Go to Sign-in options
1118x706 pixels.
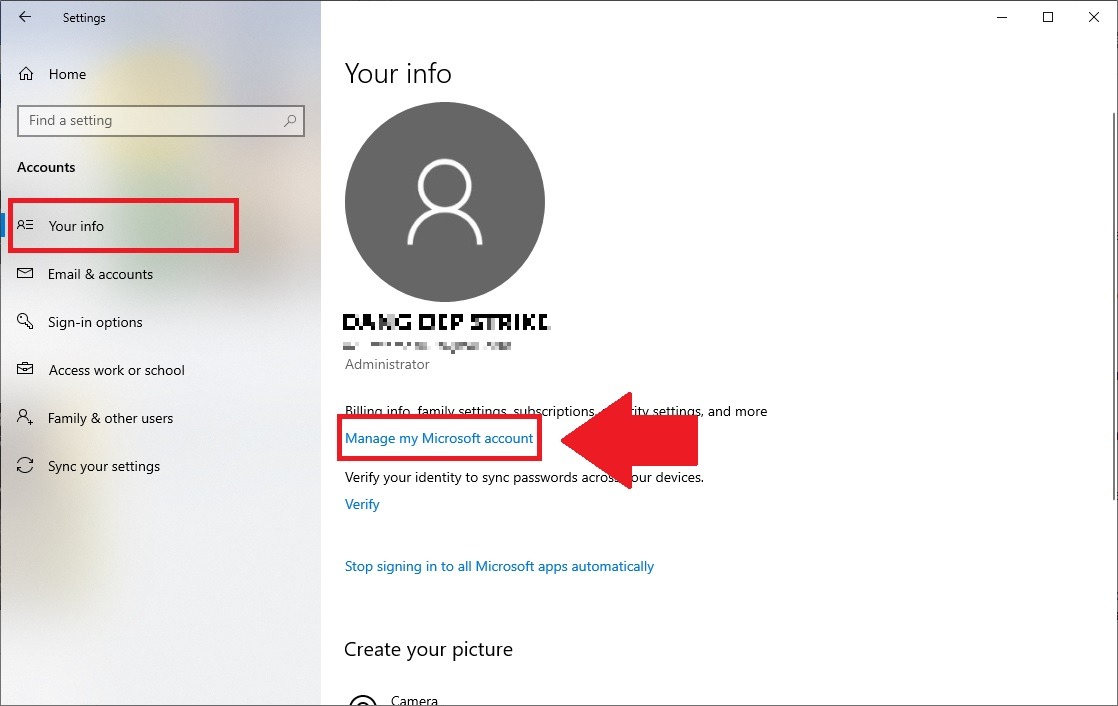click(x=95, y=322)
